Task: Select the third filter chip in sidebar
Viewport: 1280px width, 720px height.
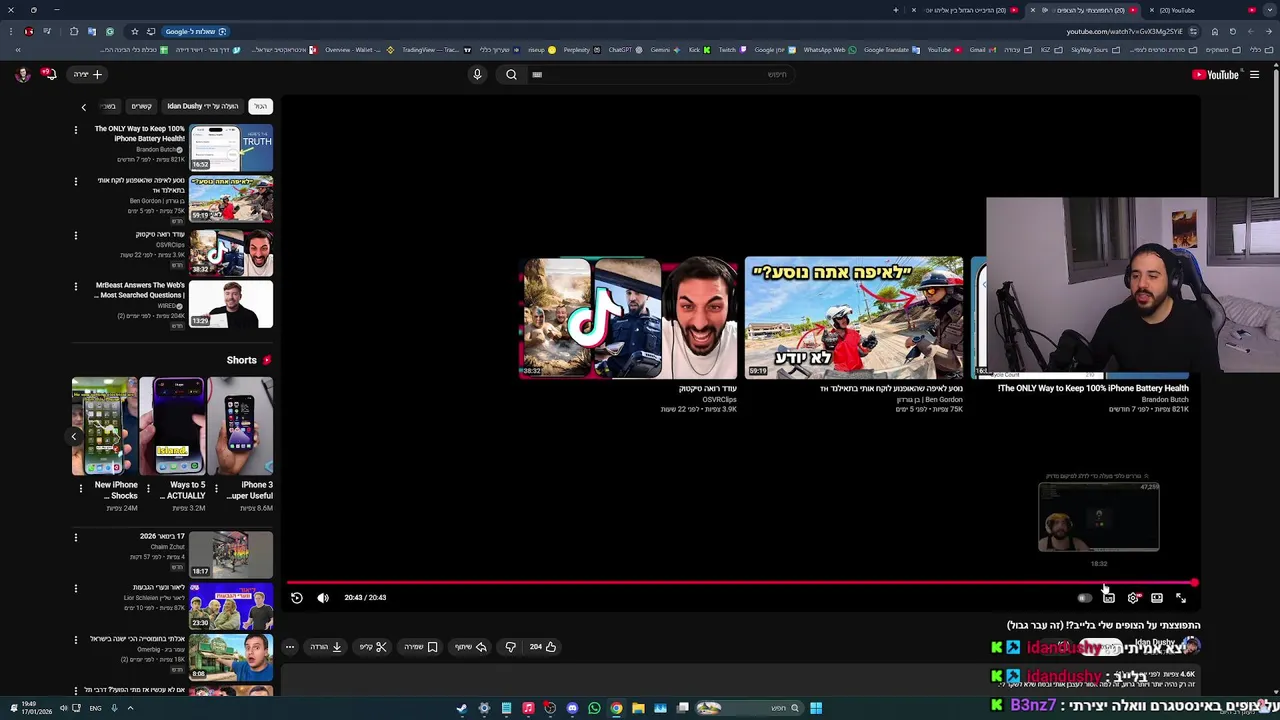Action: 142,106
